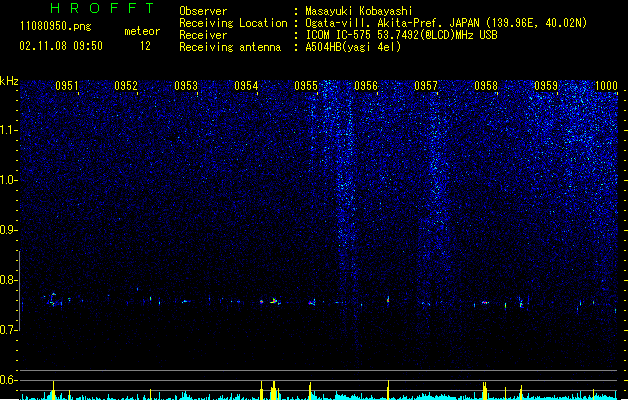
Task: Click the kHz axis unit label
Action: pos(9,81)
